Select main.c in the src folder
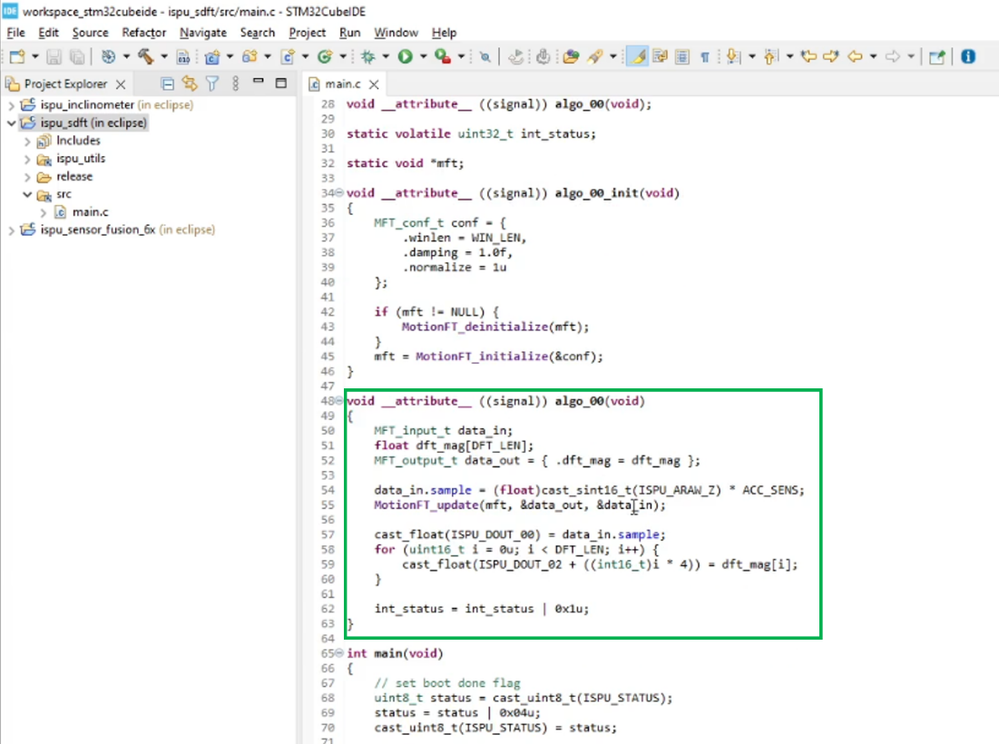 (x=90, y=212)
